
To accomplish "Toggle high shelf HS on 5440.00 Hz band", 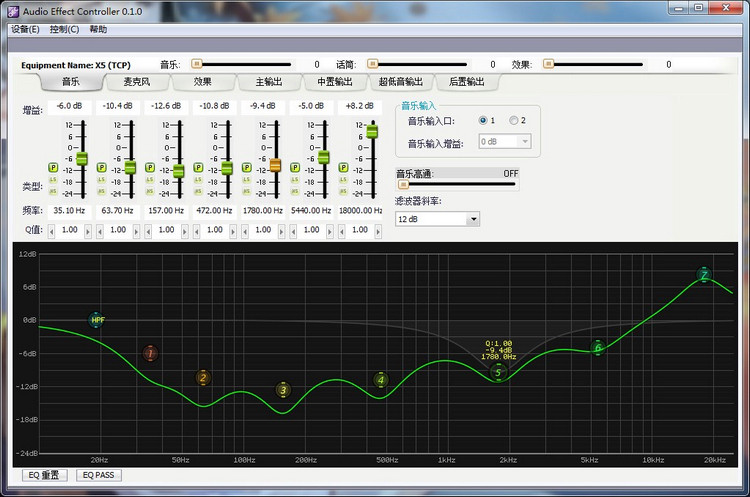I will (x=295, y=191).
